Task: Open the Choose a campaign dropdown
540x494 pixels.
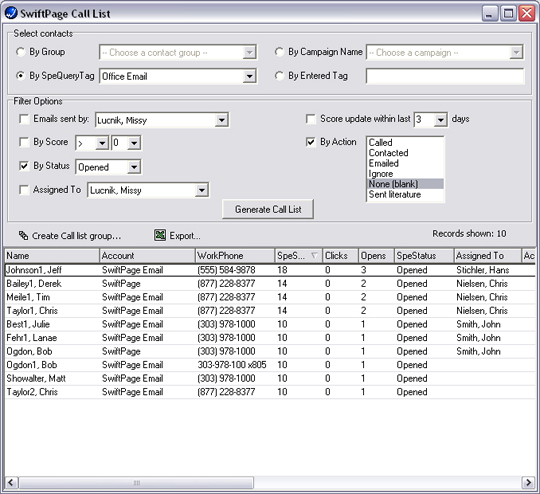Action: pyautogui.click(x=516, y=53)
